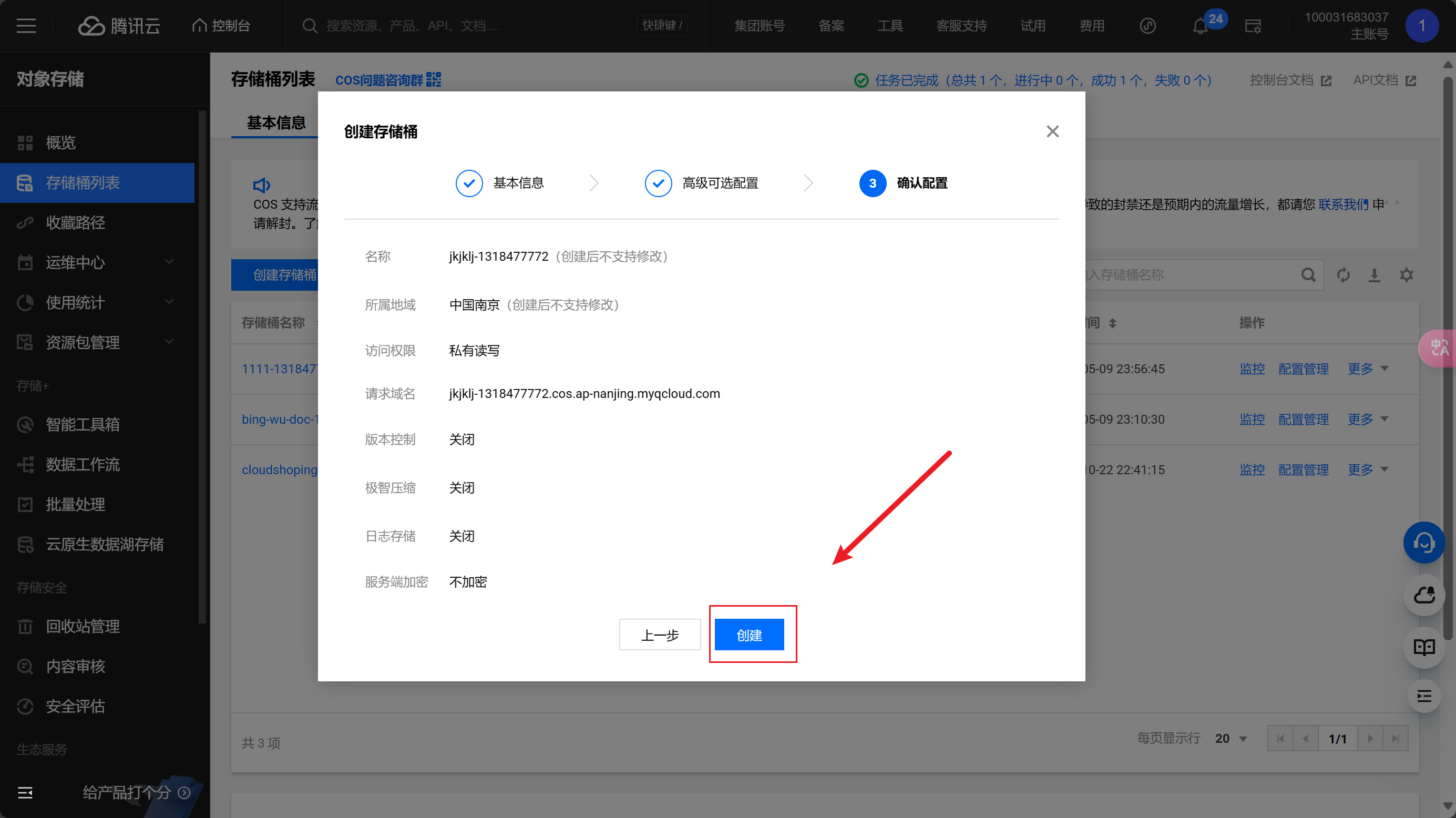Open the rows per page dropdown

pyautogui.click(x=1231, y=738)
